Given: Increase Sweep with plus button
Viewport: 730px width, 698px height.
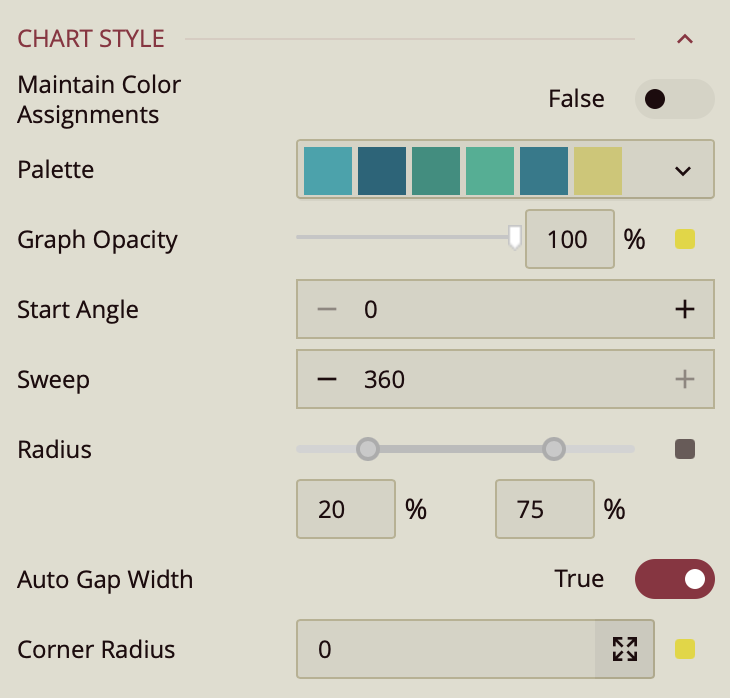Looking at the screenshot, I should (x=684, y=379).
